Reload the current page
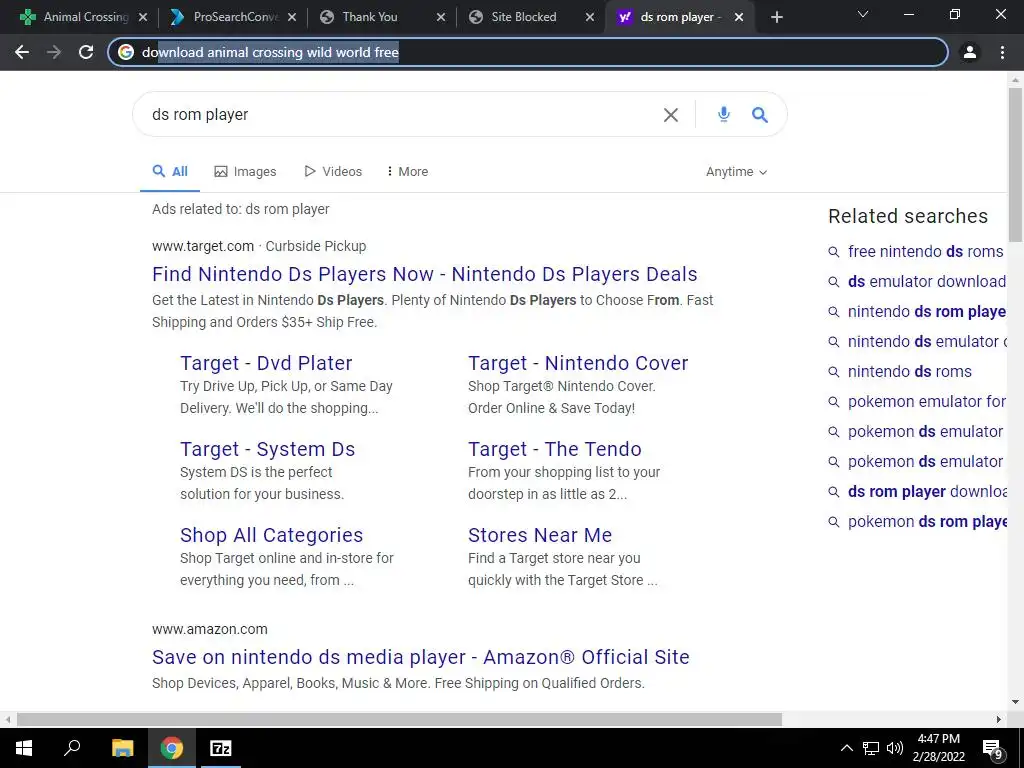1024x768 pixels. 86,52
